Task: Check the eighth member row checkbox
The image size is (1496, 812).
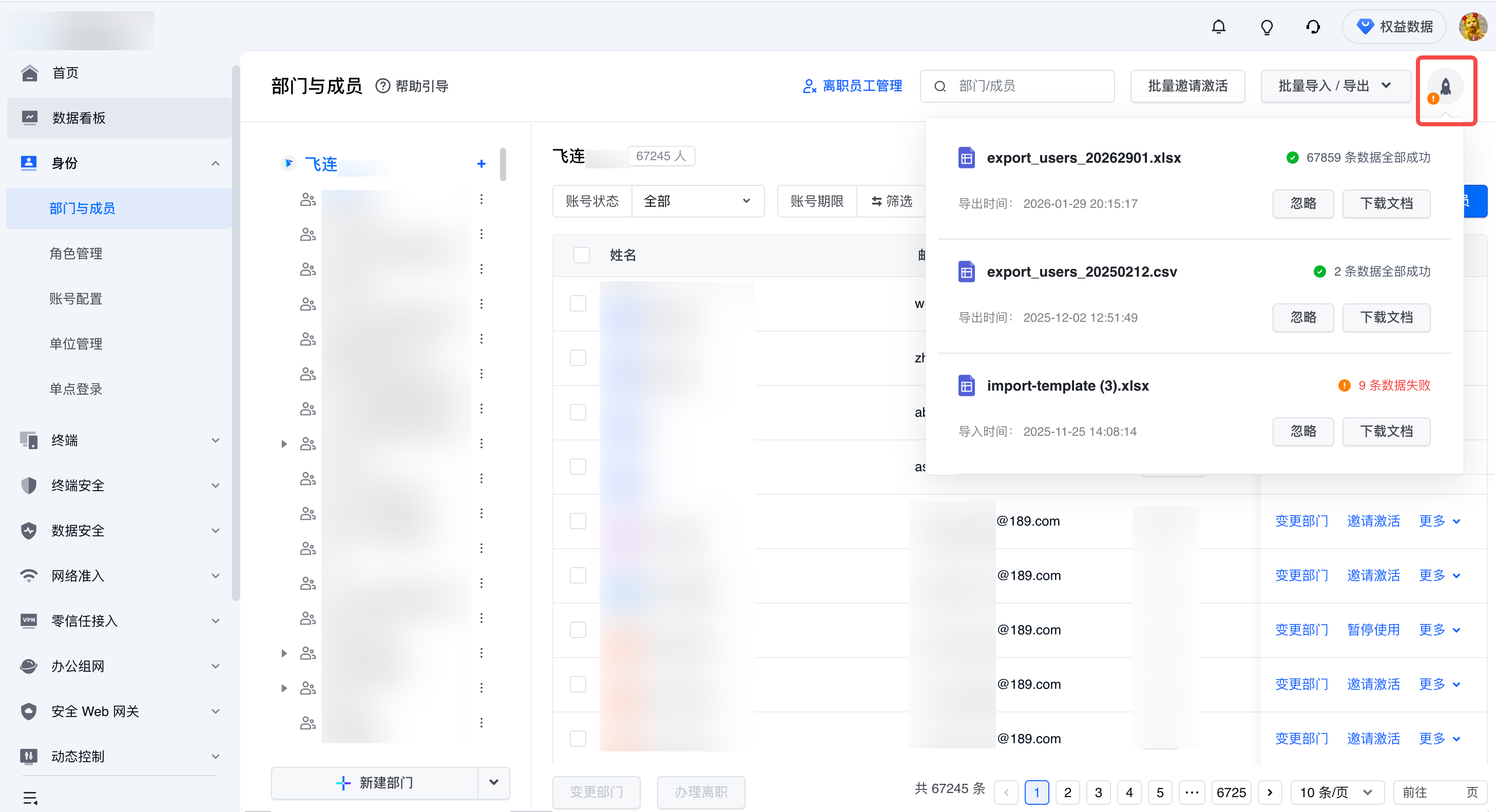Action: (x=578, y=684)
